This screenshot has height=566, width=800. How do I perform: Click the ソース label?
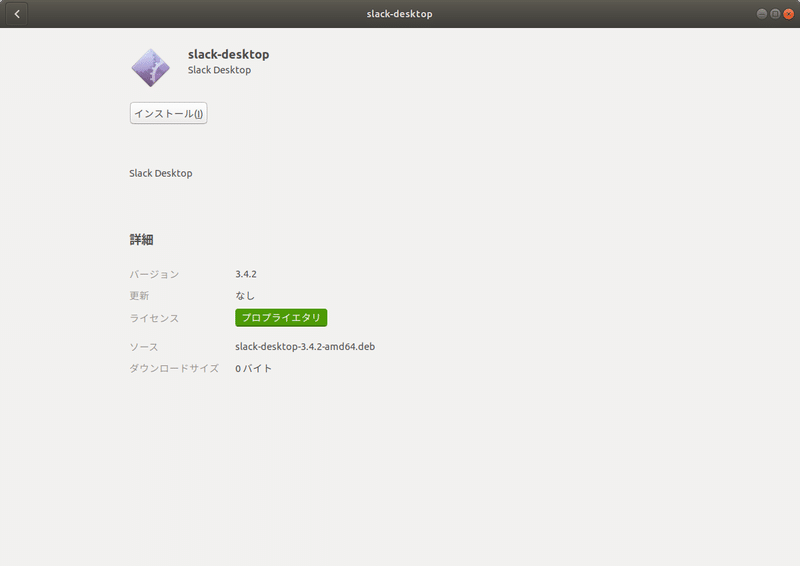[x=144, y=347]
